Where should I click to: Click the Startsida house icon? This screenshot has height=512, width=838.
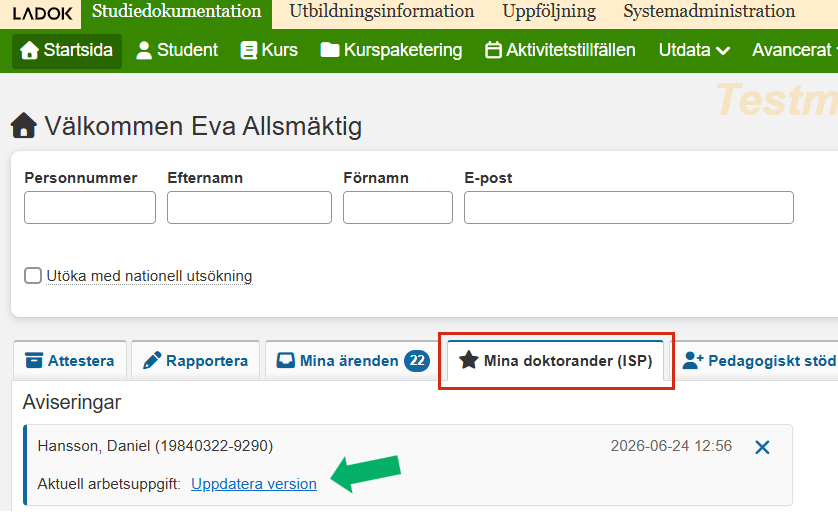tap(29, 50)
